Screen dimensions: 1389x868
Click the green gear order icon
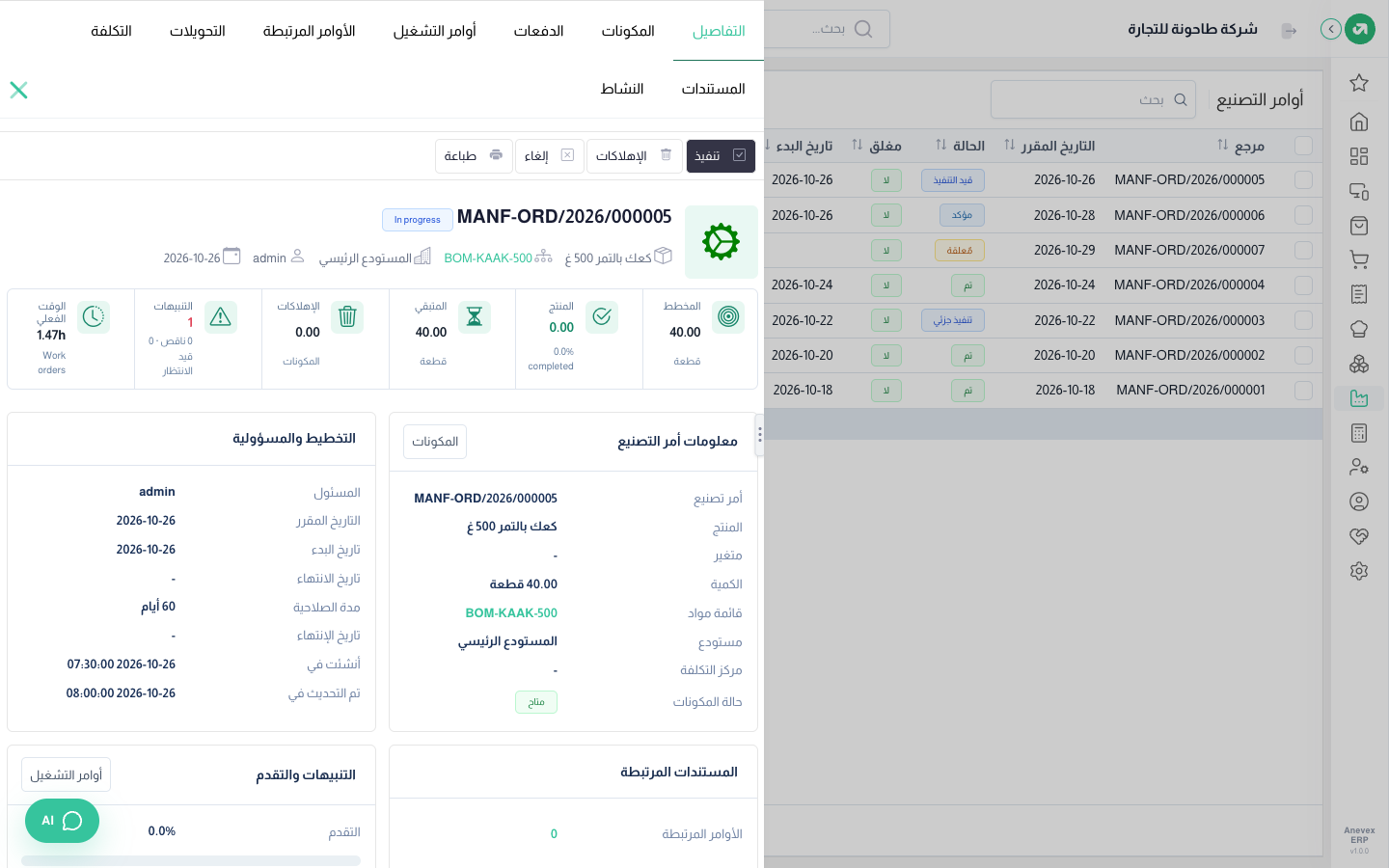coord(722,241)
